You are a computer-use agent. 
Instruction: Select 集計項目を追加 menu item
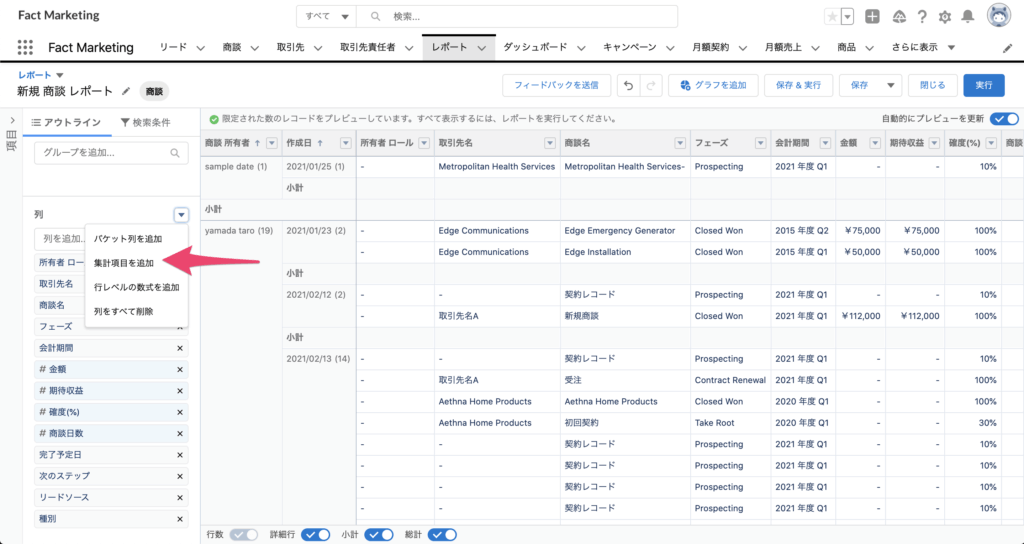point(136,263)
